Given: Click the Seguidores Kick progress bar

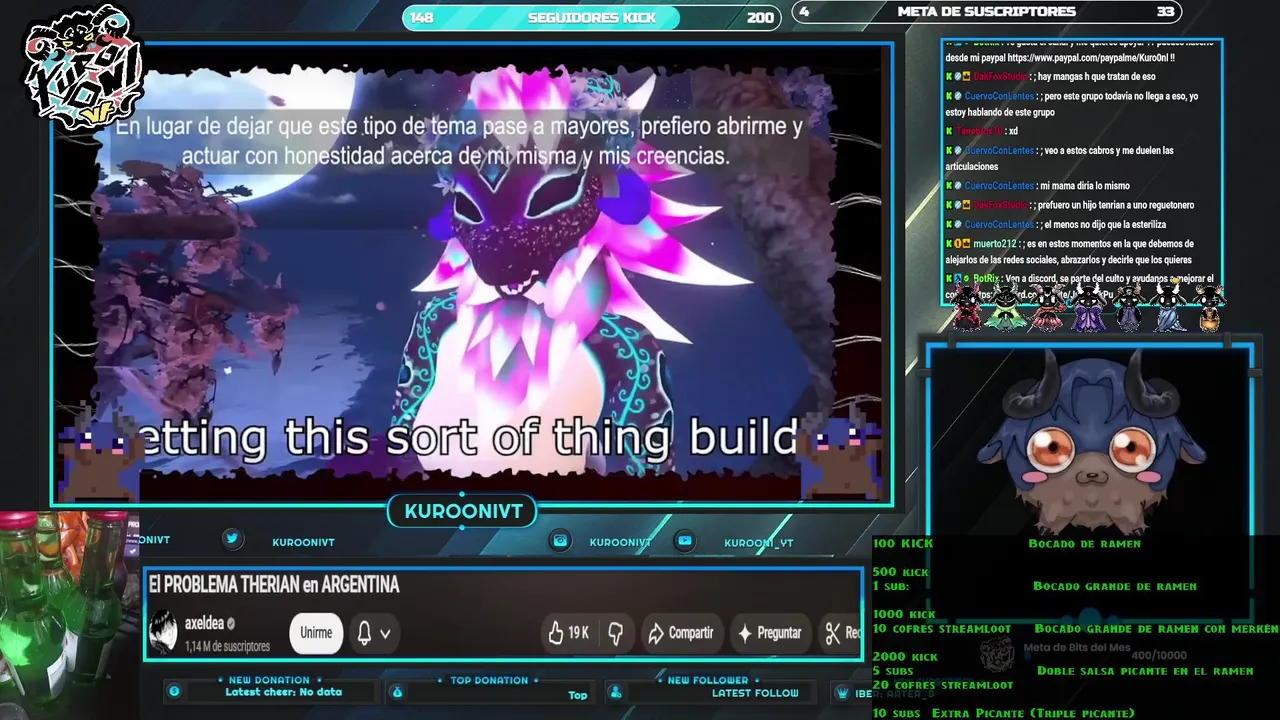Looking at the screenshot, I should (x=591, y=17).
